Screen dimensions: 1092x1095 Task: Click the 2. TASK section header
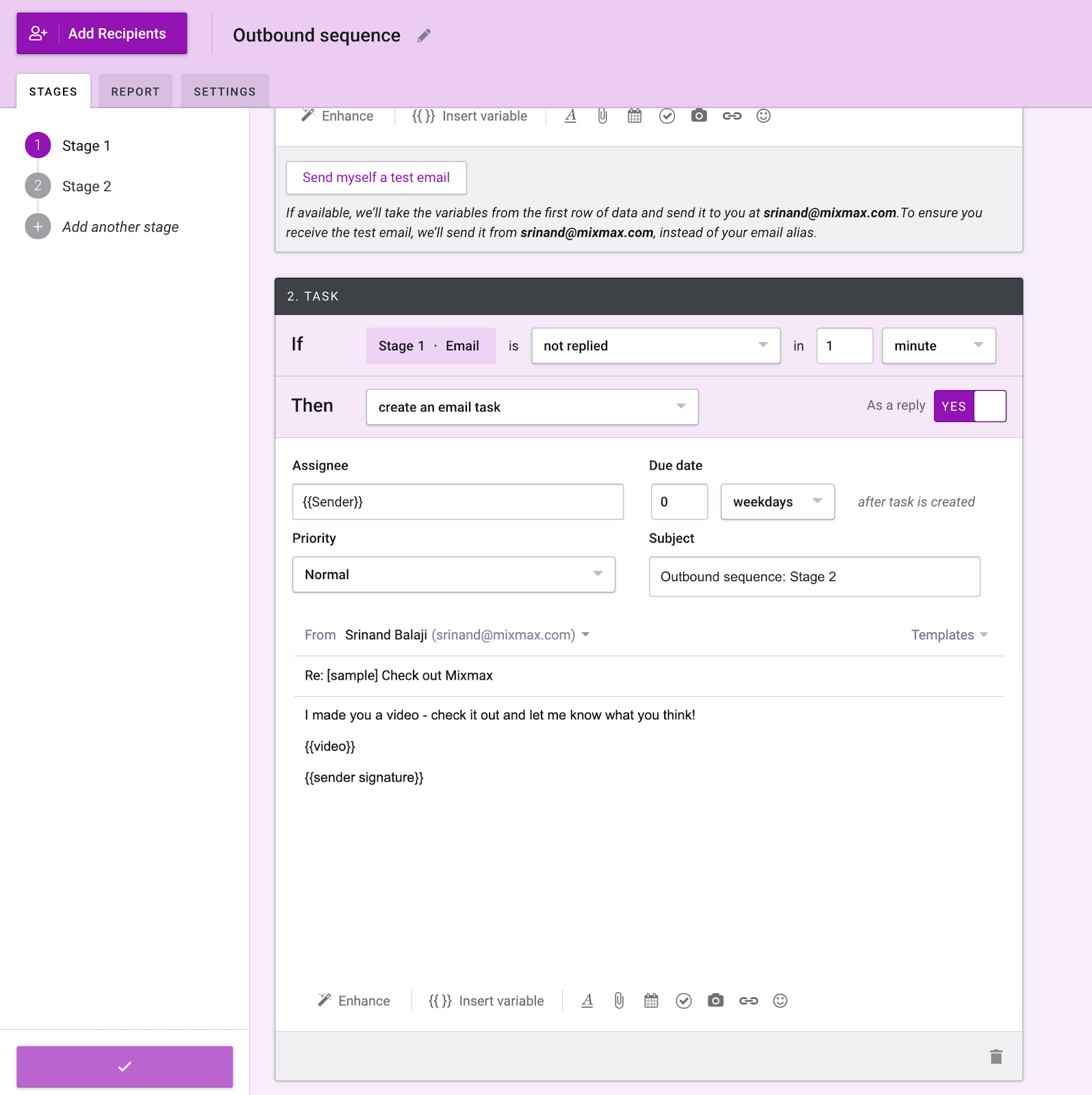(649, 296)
